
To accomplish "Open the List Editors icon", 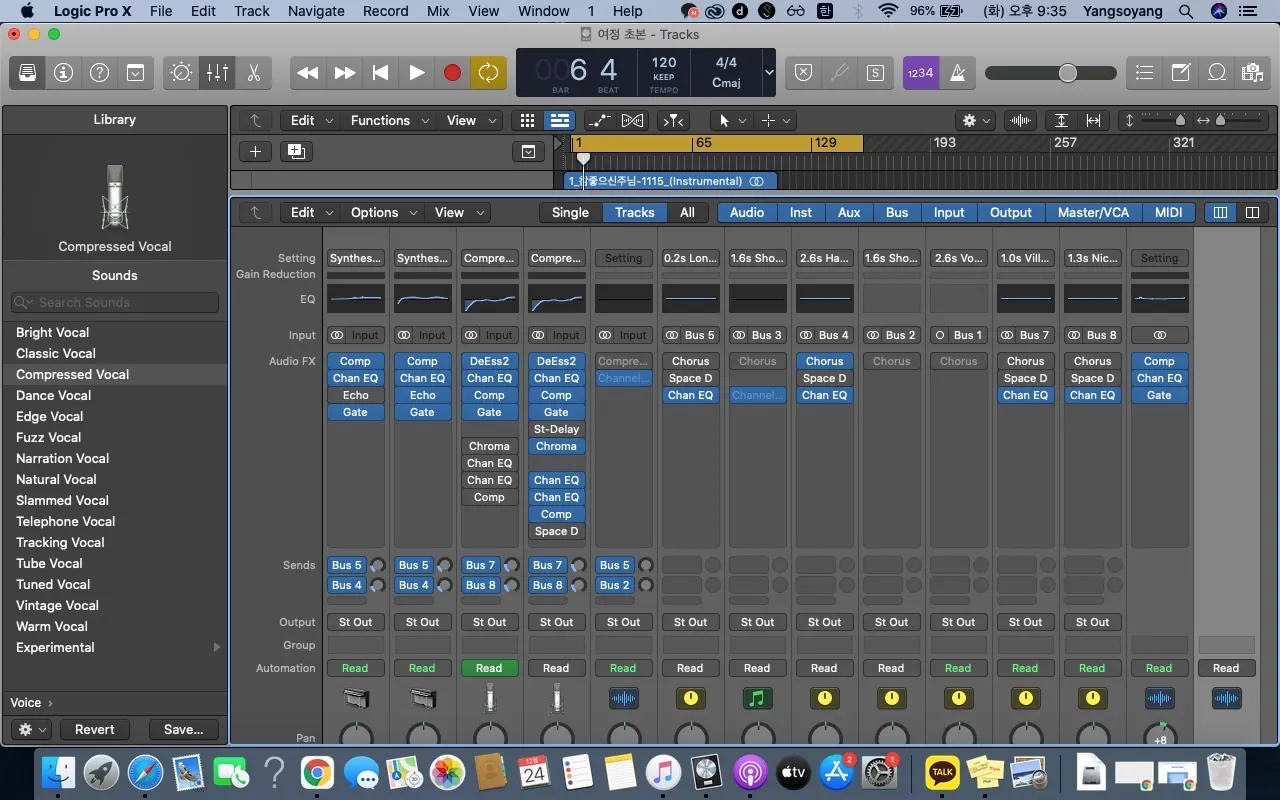I will click(1145, 73).
